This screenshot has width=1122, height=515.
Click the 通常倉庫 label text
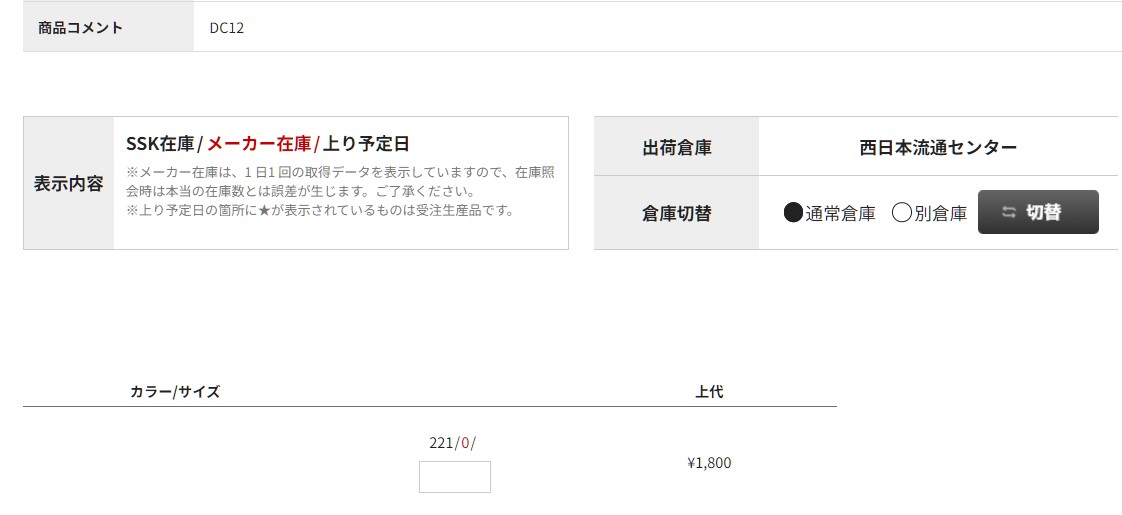(x=840, y=213)
